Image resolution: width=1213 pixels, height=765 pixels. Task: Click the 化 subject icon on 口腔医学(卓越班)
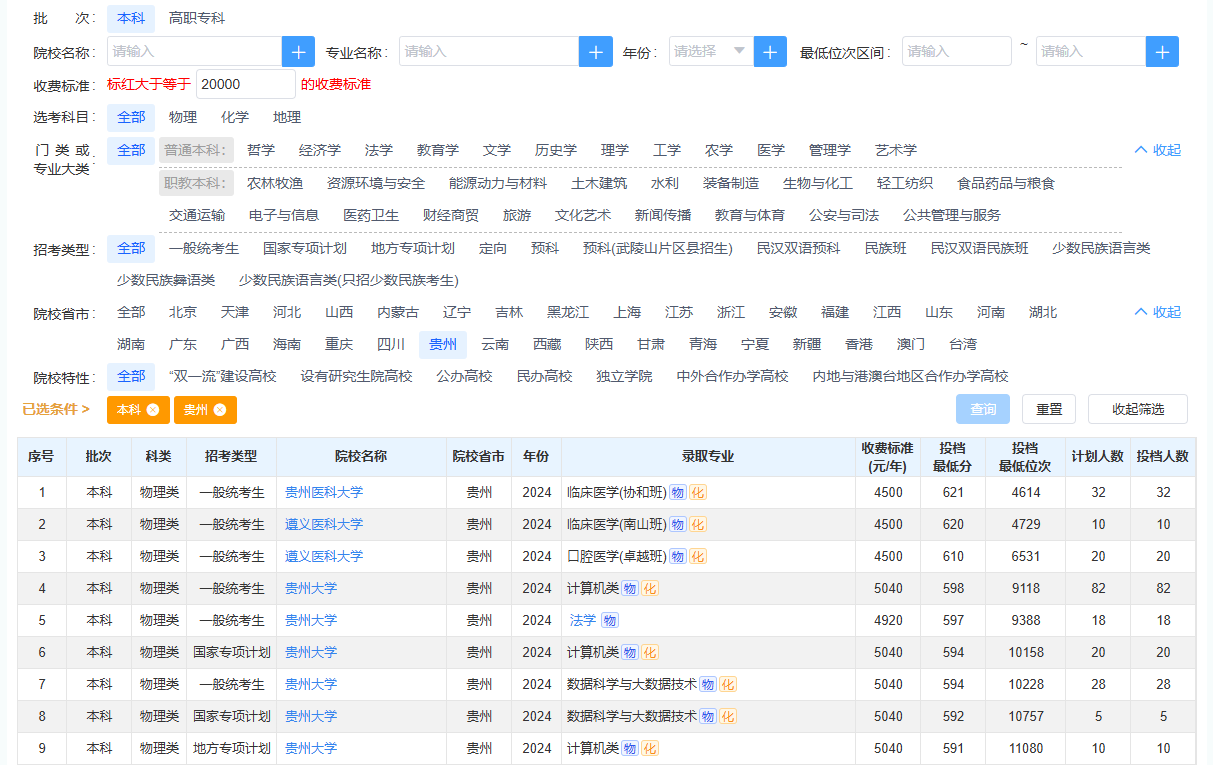[x=699, y=555]
